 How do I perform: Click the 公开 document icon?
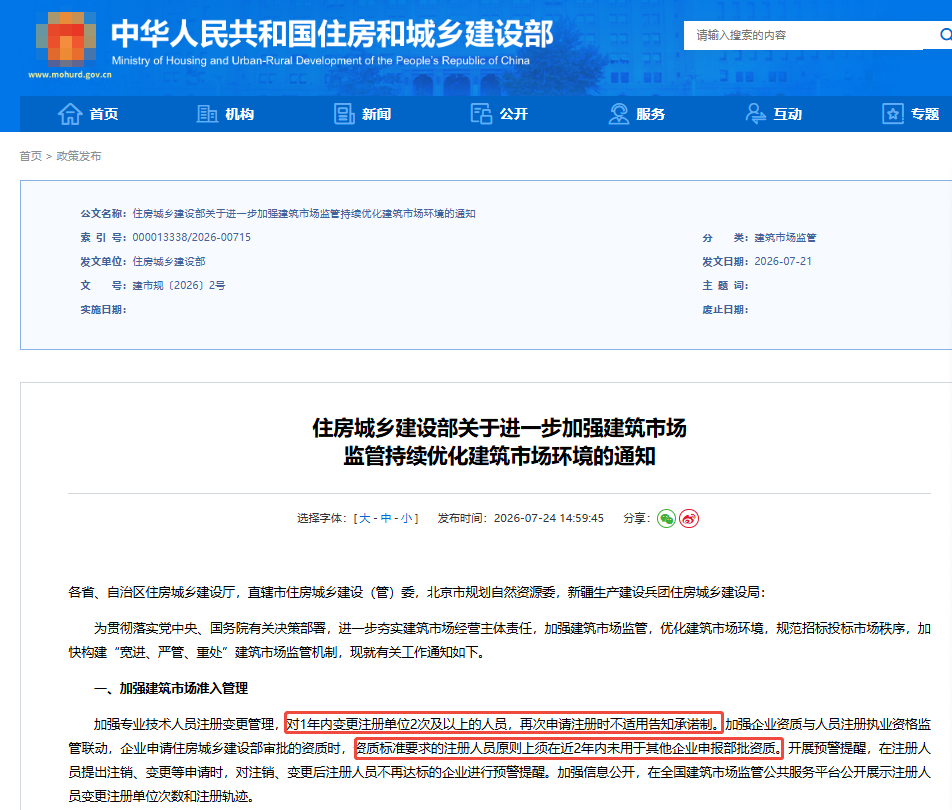point(481,114)
